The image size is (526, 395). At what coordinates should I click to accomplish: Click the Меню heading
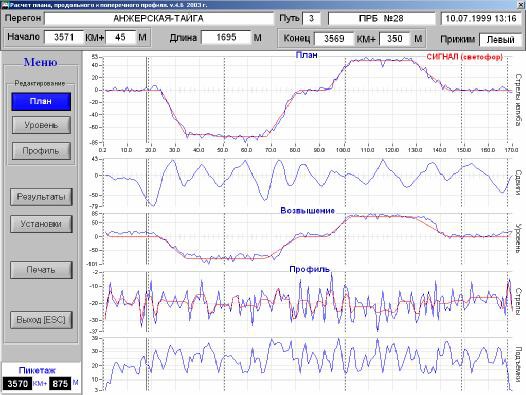[x=41, y=62]
